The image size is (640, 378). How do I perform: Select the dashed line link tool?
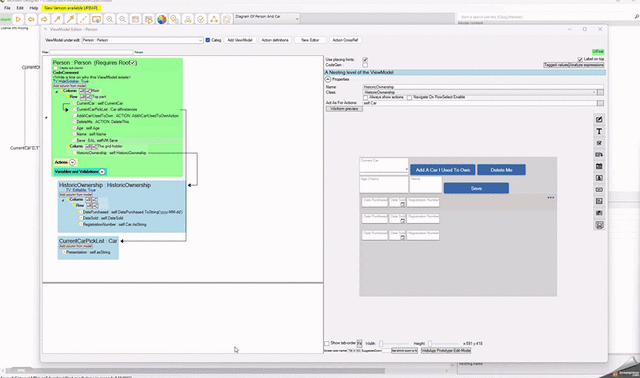click(x=83, y=19)
